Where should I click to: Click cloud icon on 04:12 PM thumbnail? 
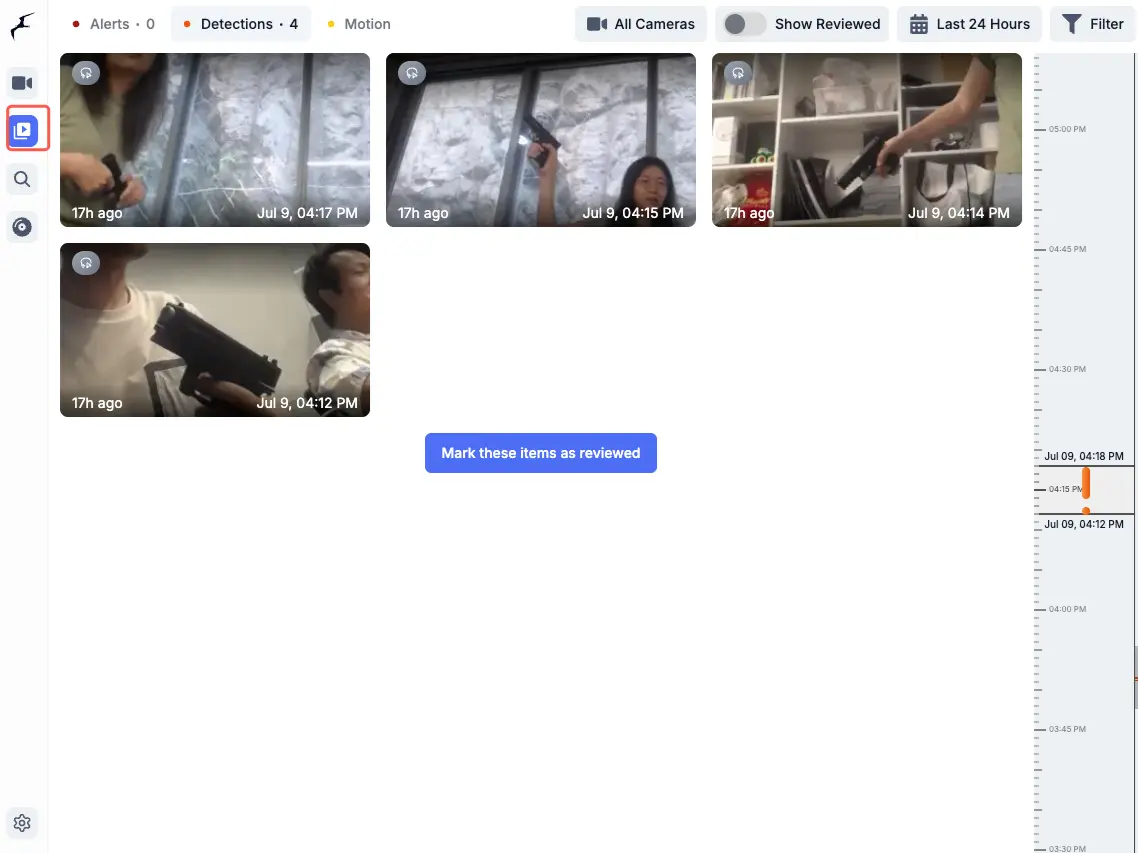[86, 263]
